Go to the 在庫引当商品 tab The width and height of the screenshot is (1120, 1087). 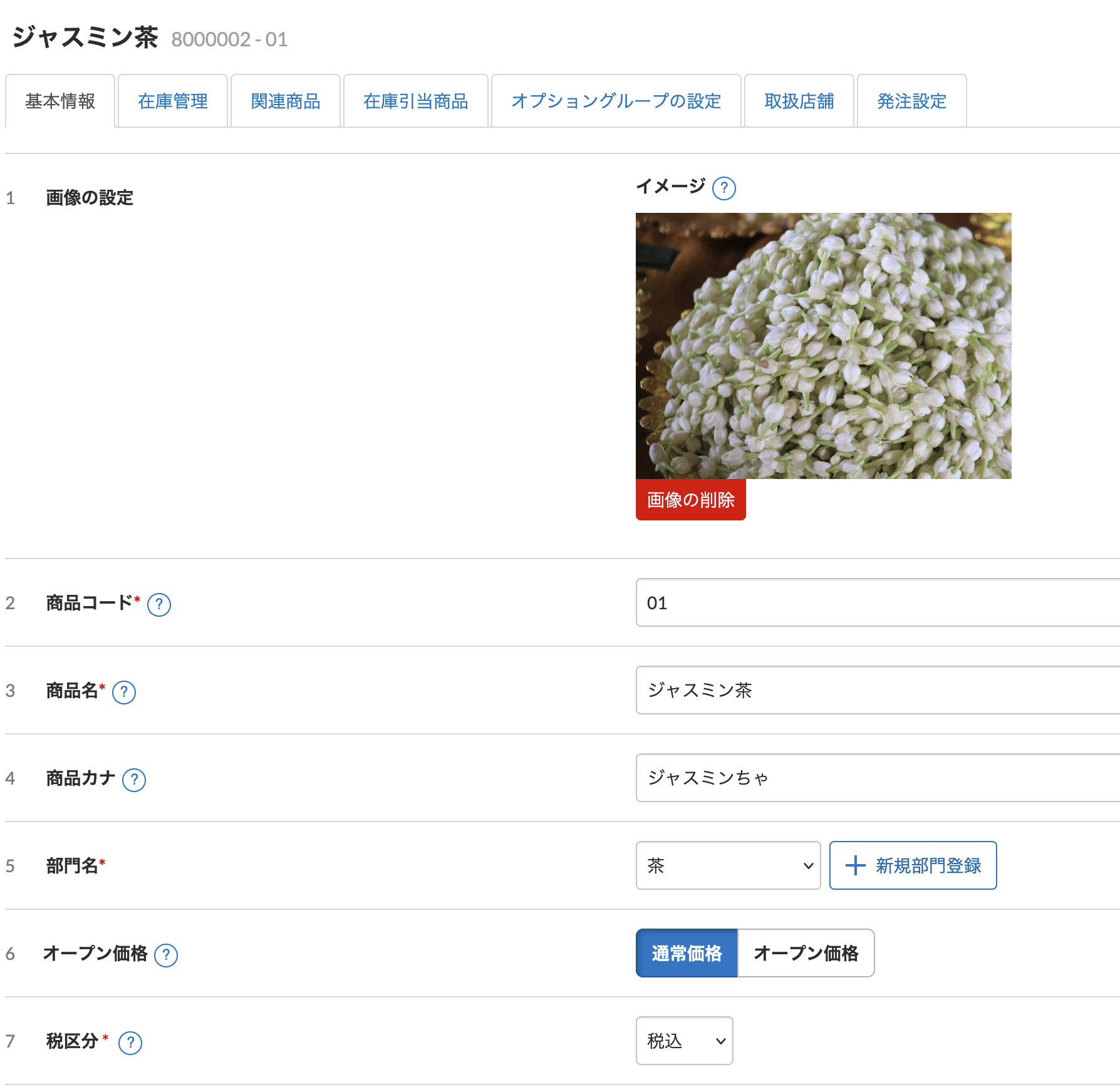pyautogui.click(x=416, y=101)
